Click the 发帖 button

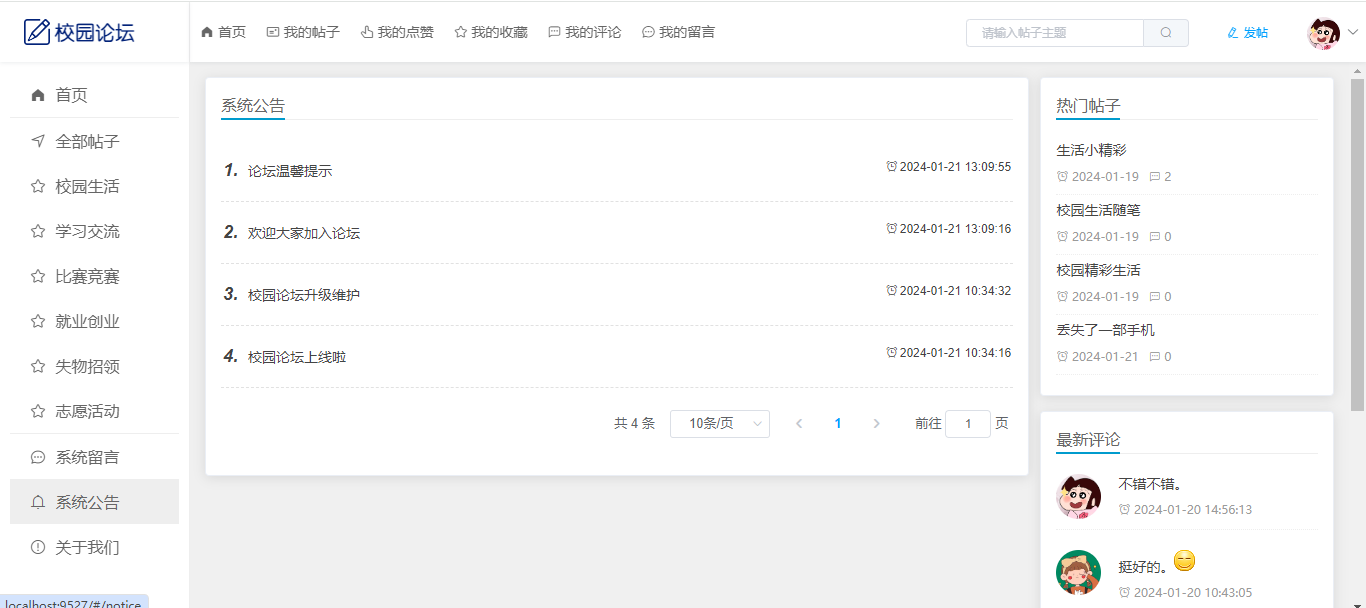1247,33
